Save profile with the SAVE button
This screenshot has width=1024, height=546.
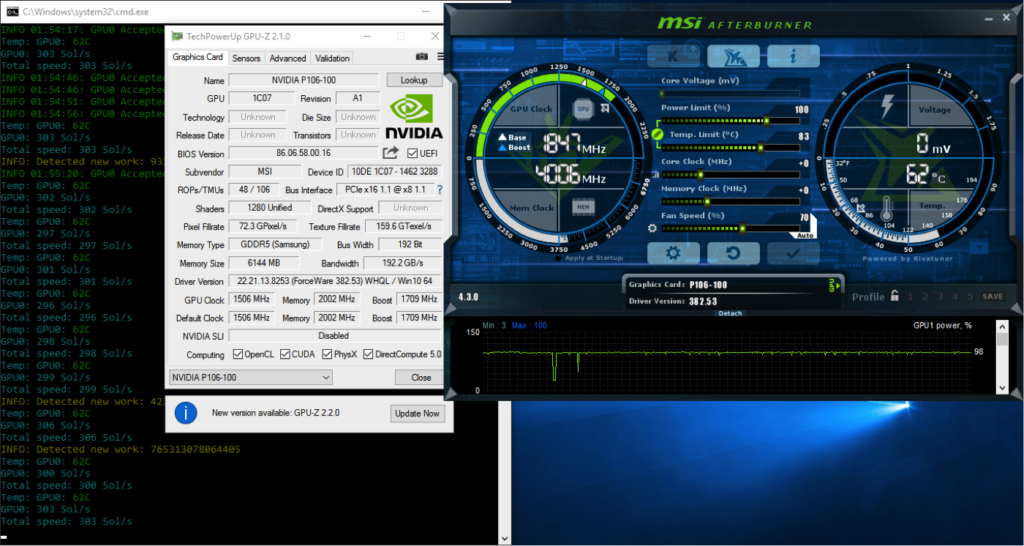pyautogui.click(x=993, y=297)
